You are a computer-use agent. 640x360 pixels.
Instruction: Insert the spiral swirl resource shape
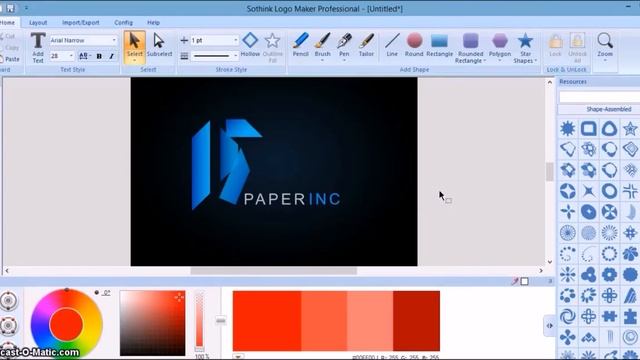coord(567,316)
